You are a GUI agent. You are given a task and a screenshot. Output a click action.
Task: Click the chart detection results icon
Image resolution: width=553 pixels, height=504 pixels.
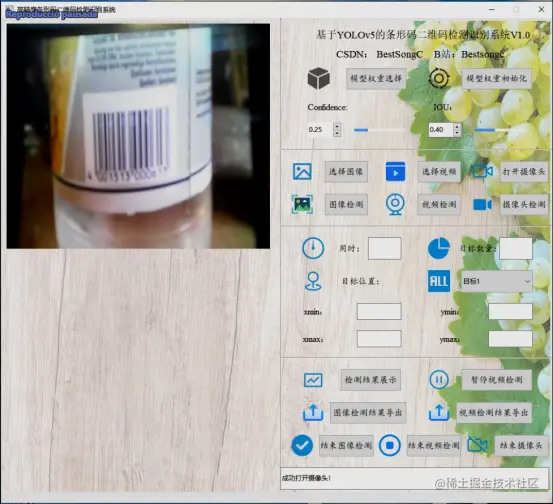click(x=313, y=380)
